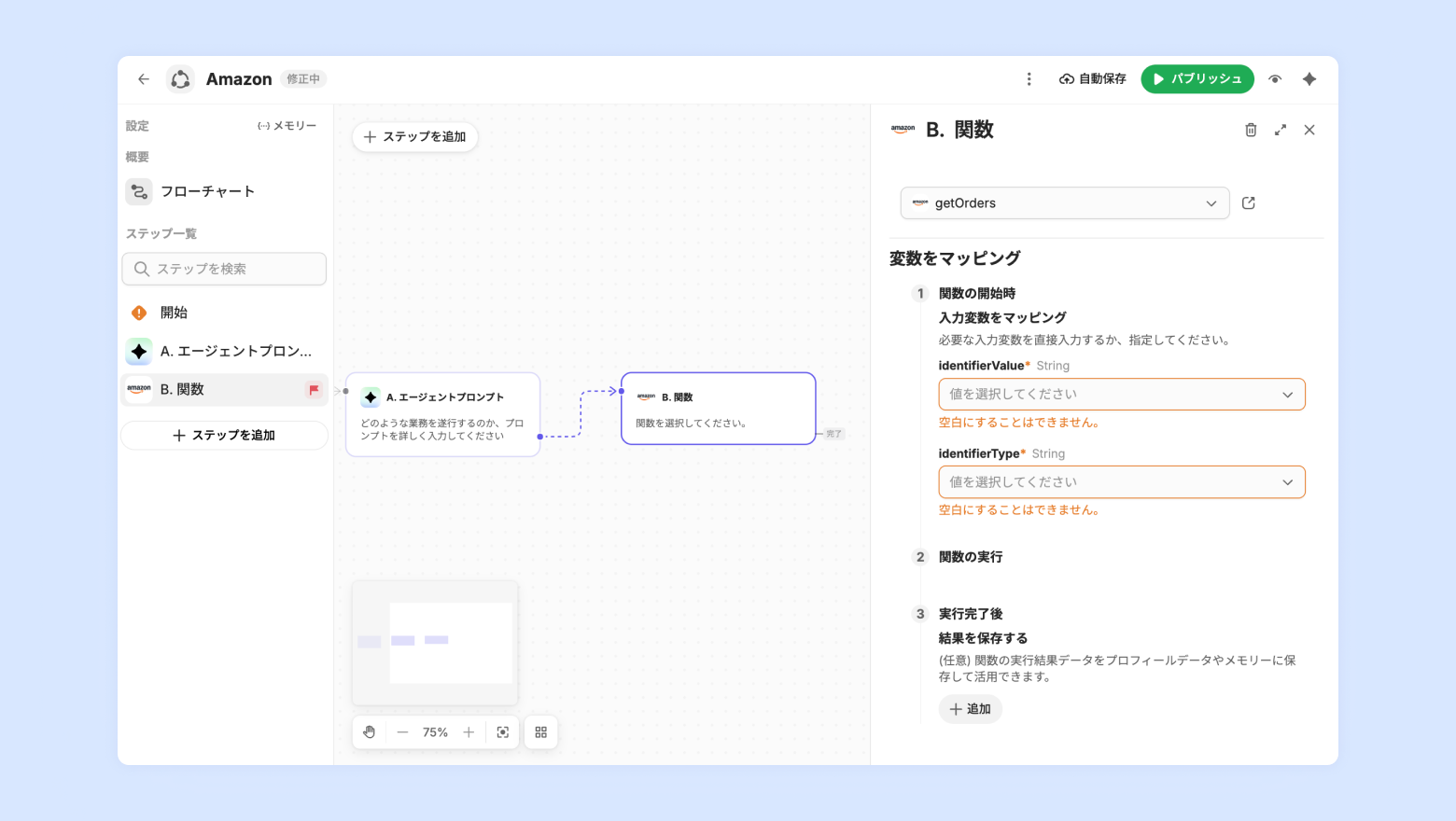Focus the ステップを検索 search field
This screenshot has height=821, width=1456.
pyautogui.click(x=224, y=269)
